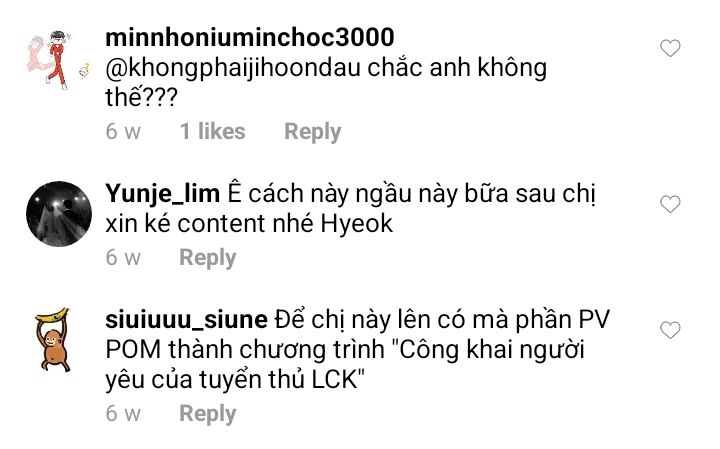This screenshot has width=720, height=449.
Task: Click the 6 w timestamp under siuiuuu_siune's comment
Action: [123, 414]
